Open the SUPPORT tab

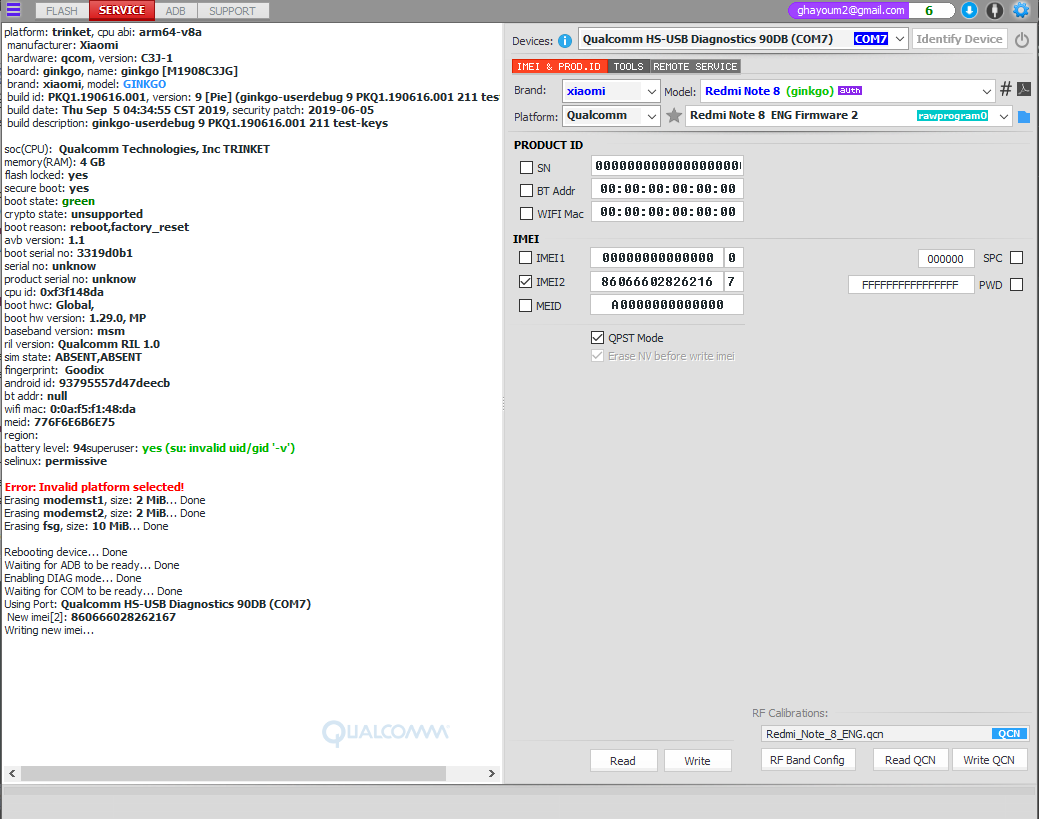(x=233, y=11)
